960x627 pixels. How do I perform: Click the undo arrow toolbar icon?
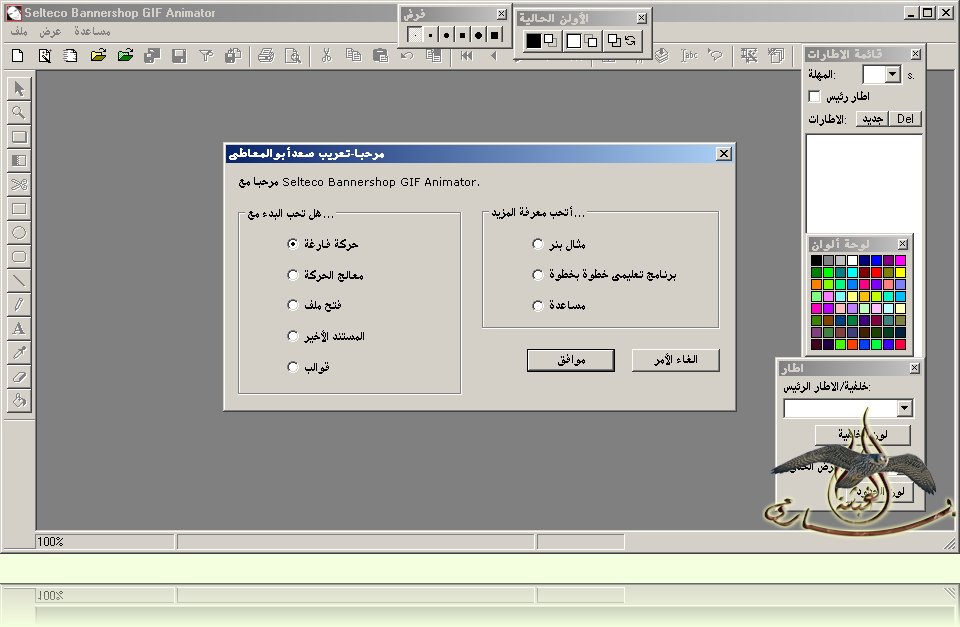point(407,56)
